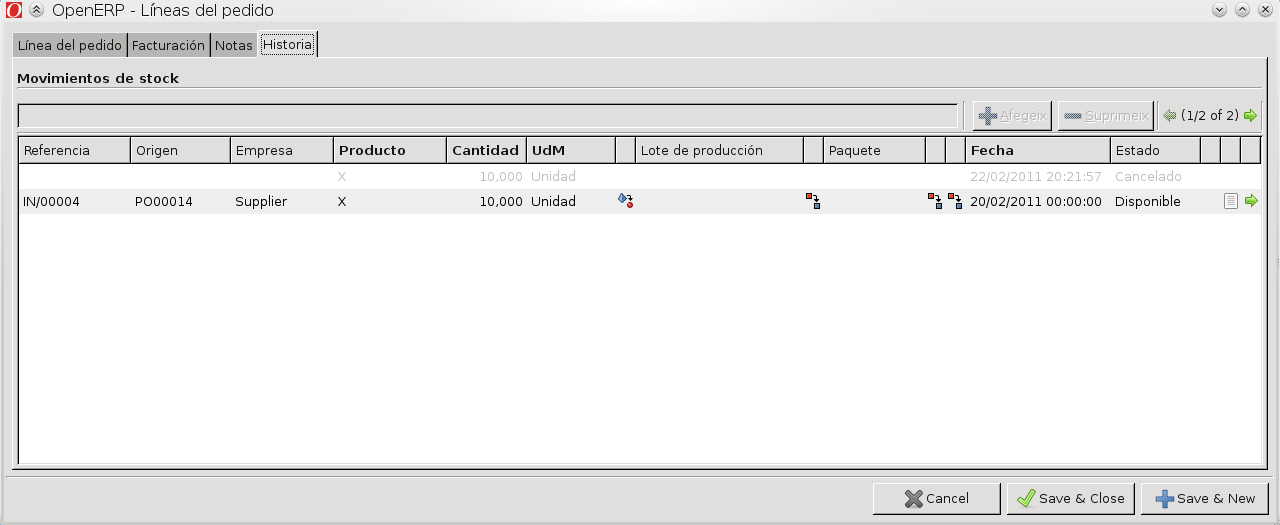Open the Notas tab
The image size is (1280, 525).
pos(234,45)
